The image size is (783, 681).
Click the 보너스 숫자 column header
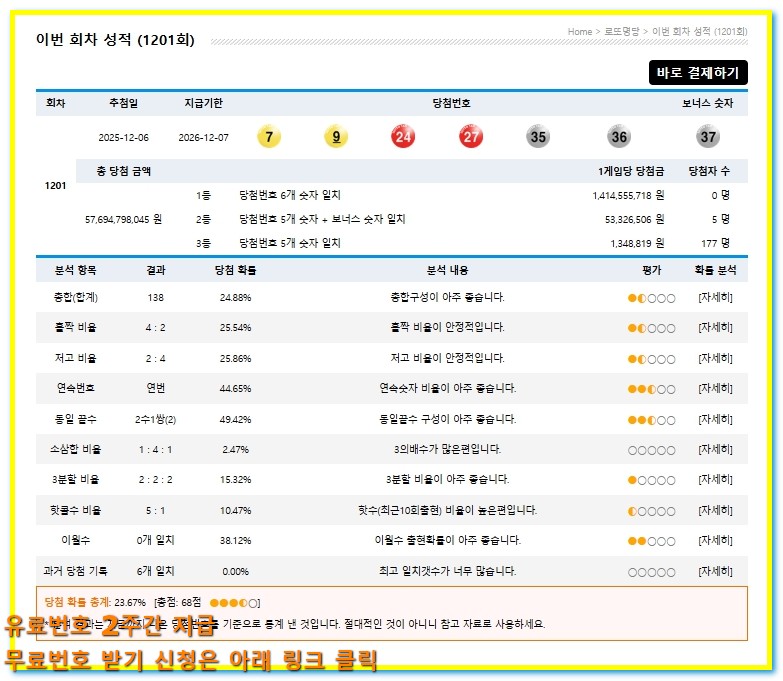(x=708, y=103)
